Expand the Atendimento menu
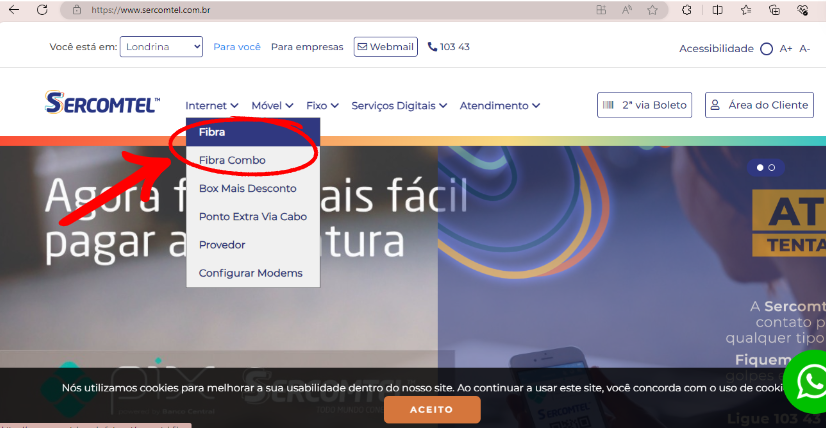The image size is (826, 428). 500,105
